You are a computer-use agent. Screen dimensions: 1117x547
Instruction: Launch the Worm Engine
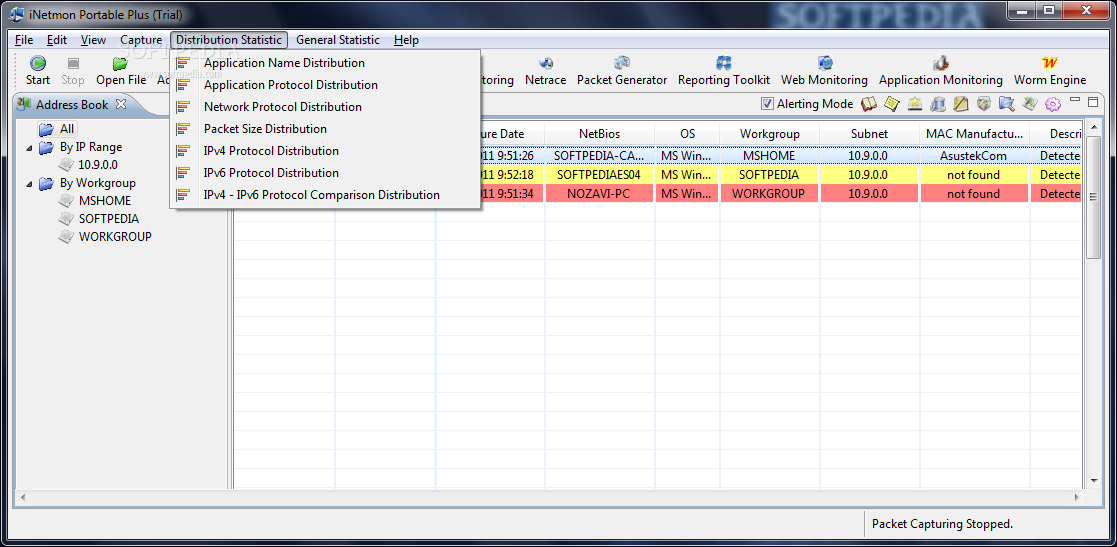pos(1050,71)
